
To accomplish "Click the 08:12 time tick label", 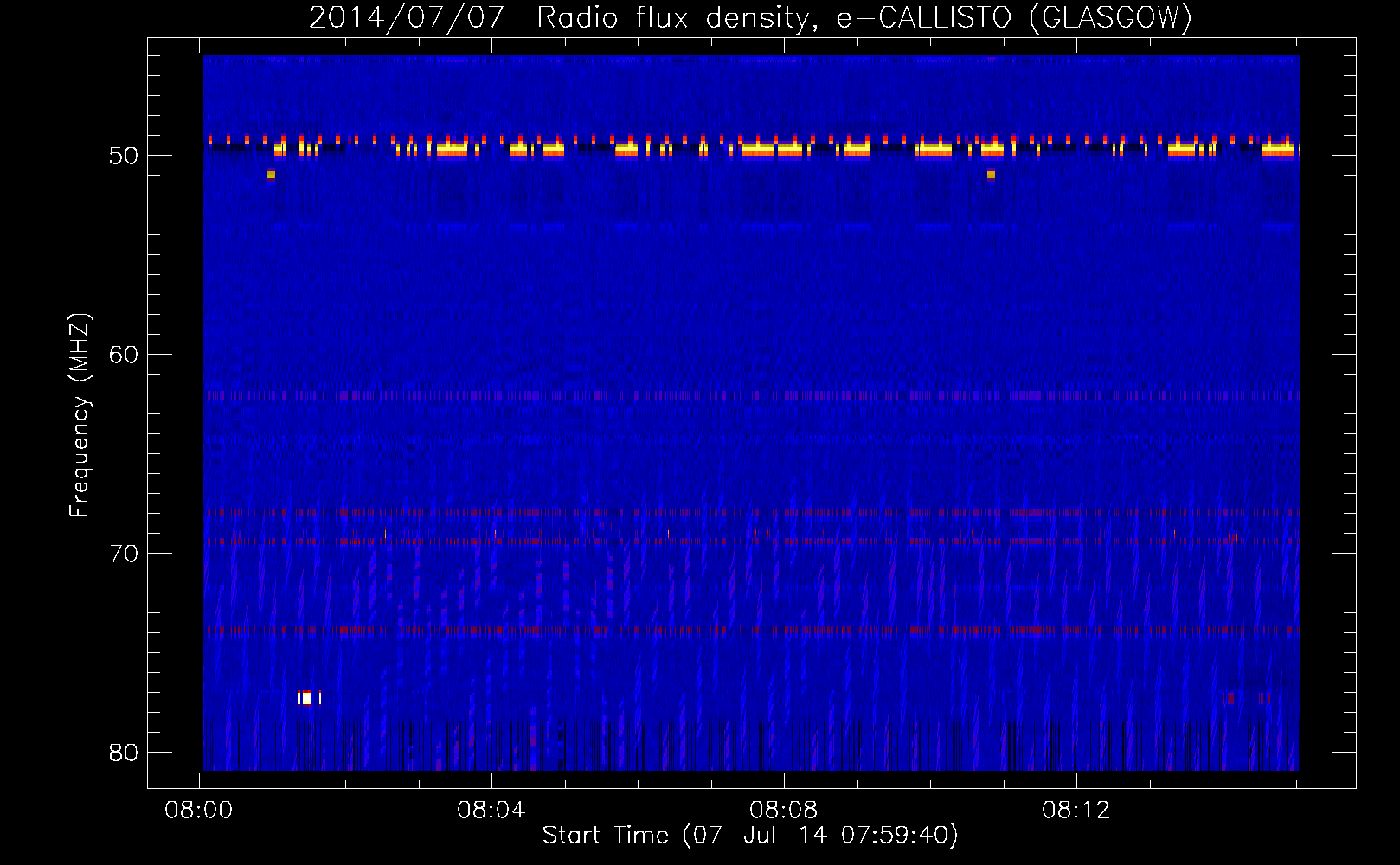I will (x=1076, y=811).
